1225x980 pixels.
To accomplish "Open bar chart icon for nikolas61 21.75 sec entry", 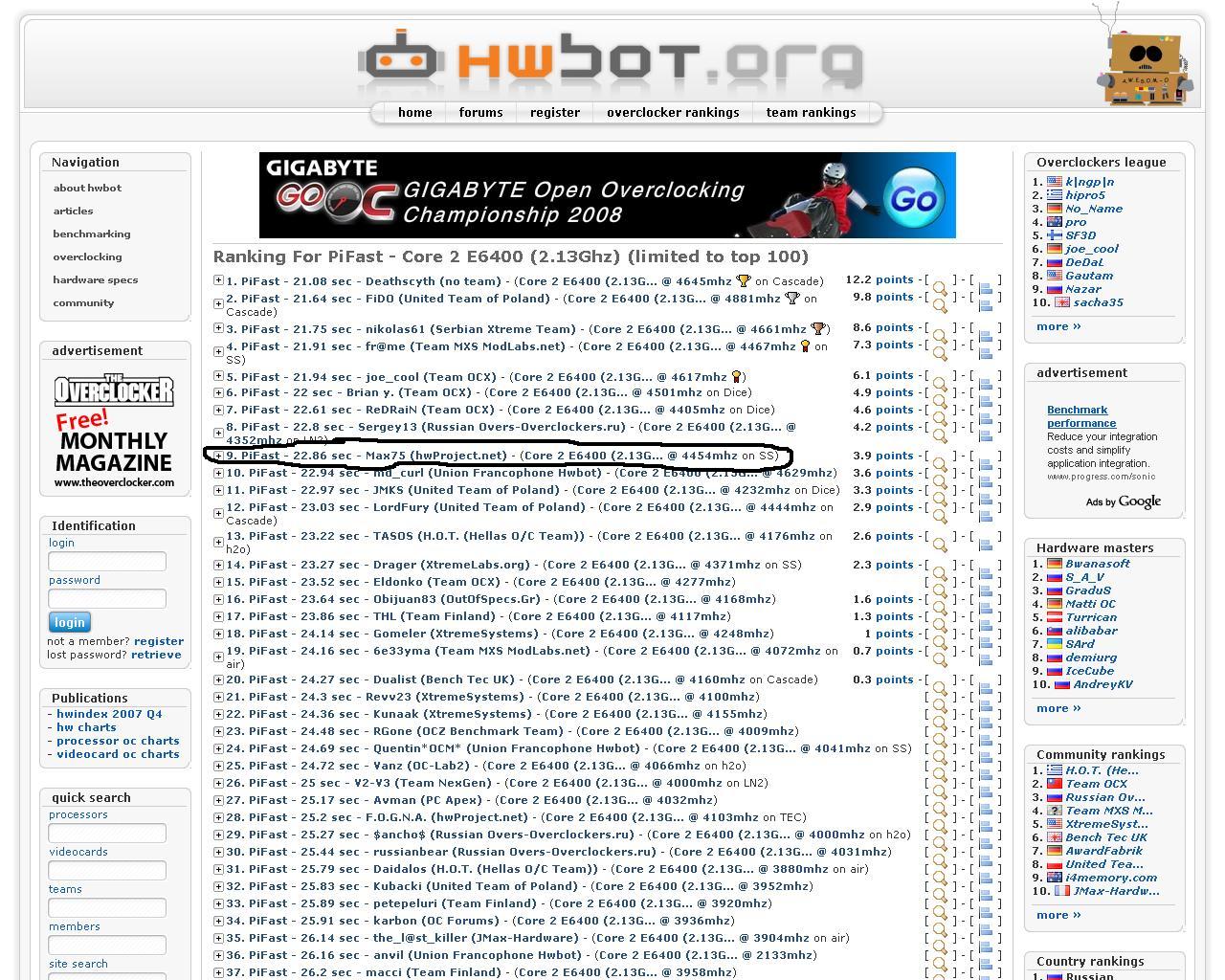I will point(986,334).
